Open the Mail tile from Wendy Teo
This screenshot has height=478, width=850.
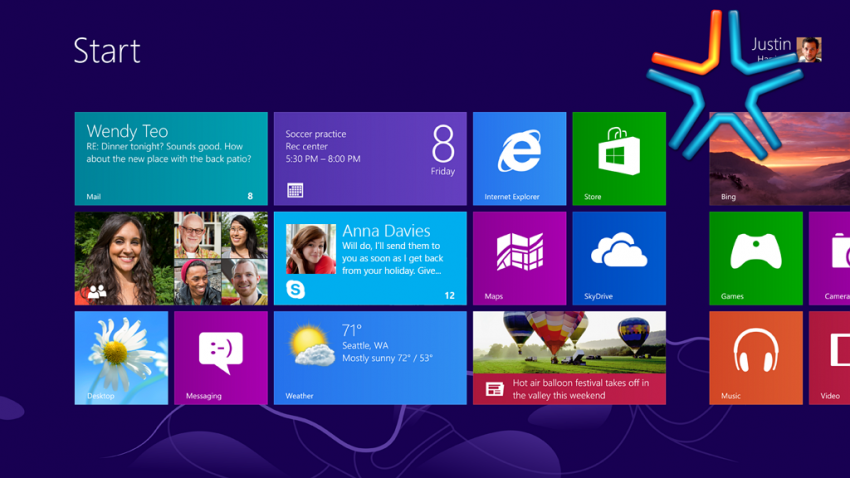(x=171, y=159)
